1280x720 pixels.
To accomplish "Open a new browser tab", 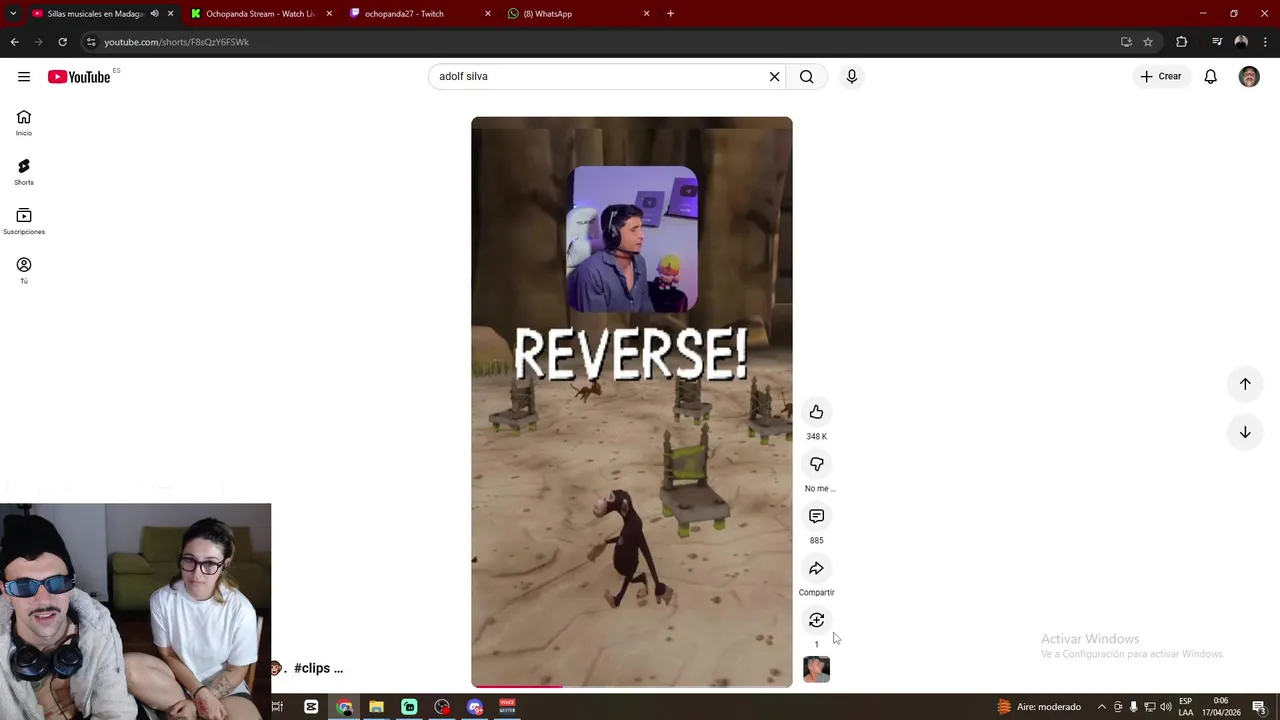I will click(670, 14).
